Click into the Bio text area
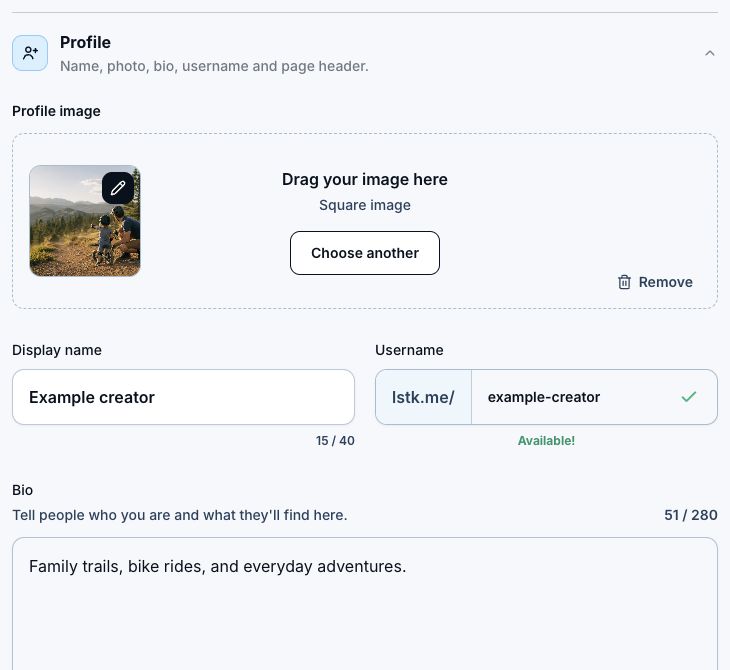730x670 pixels. coord(365,603)
